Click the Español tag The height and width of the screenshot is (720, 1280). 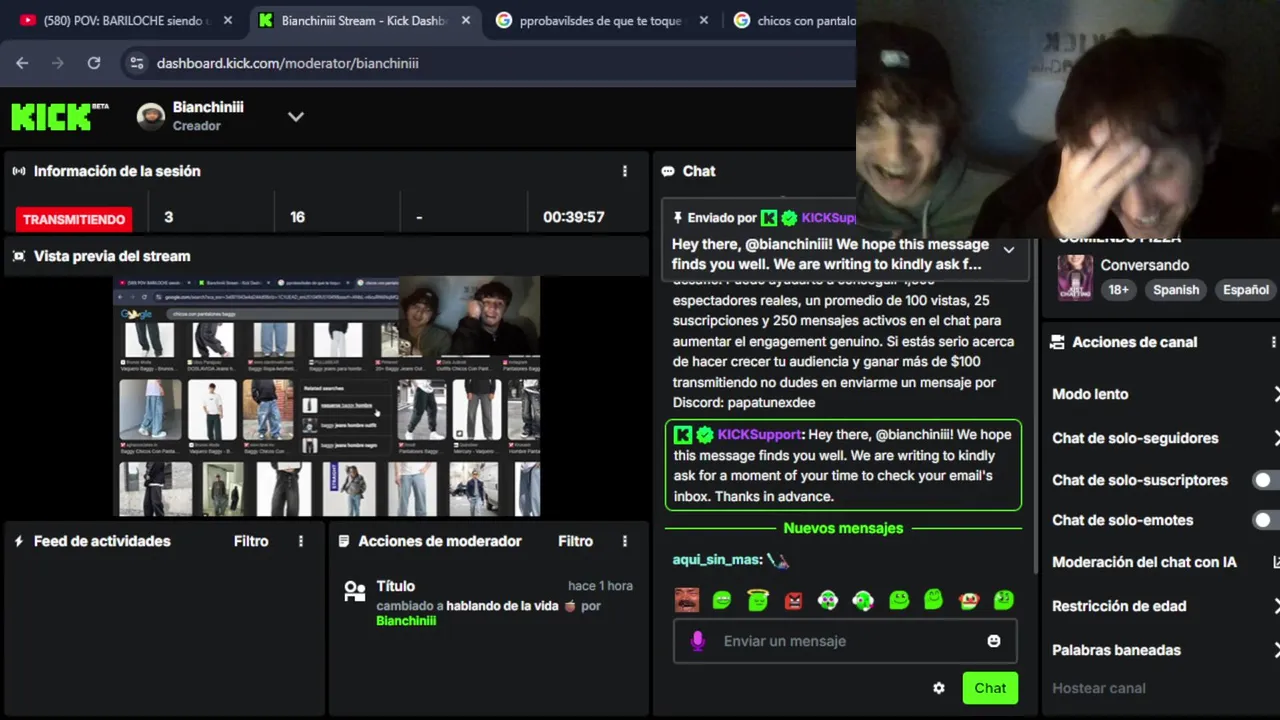1246,290
